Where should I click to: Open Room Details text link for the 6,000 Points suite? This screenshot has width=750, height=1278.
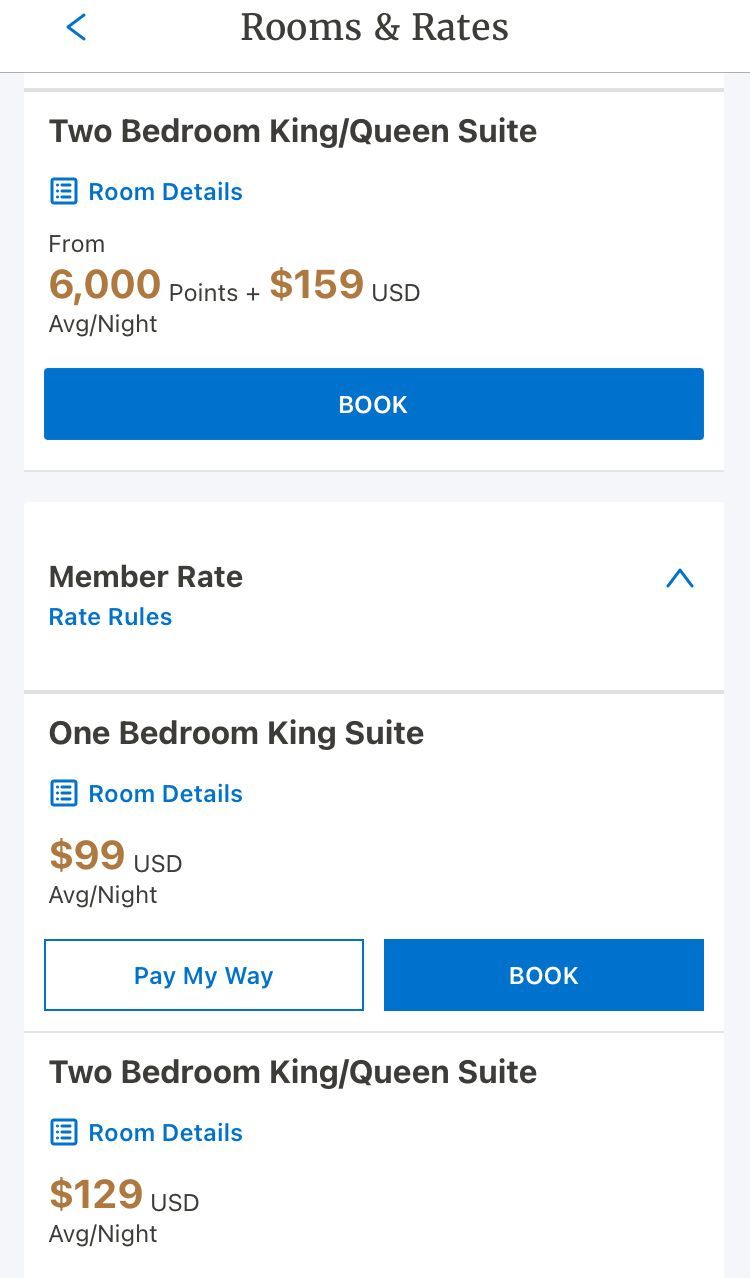(165, 192)
